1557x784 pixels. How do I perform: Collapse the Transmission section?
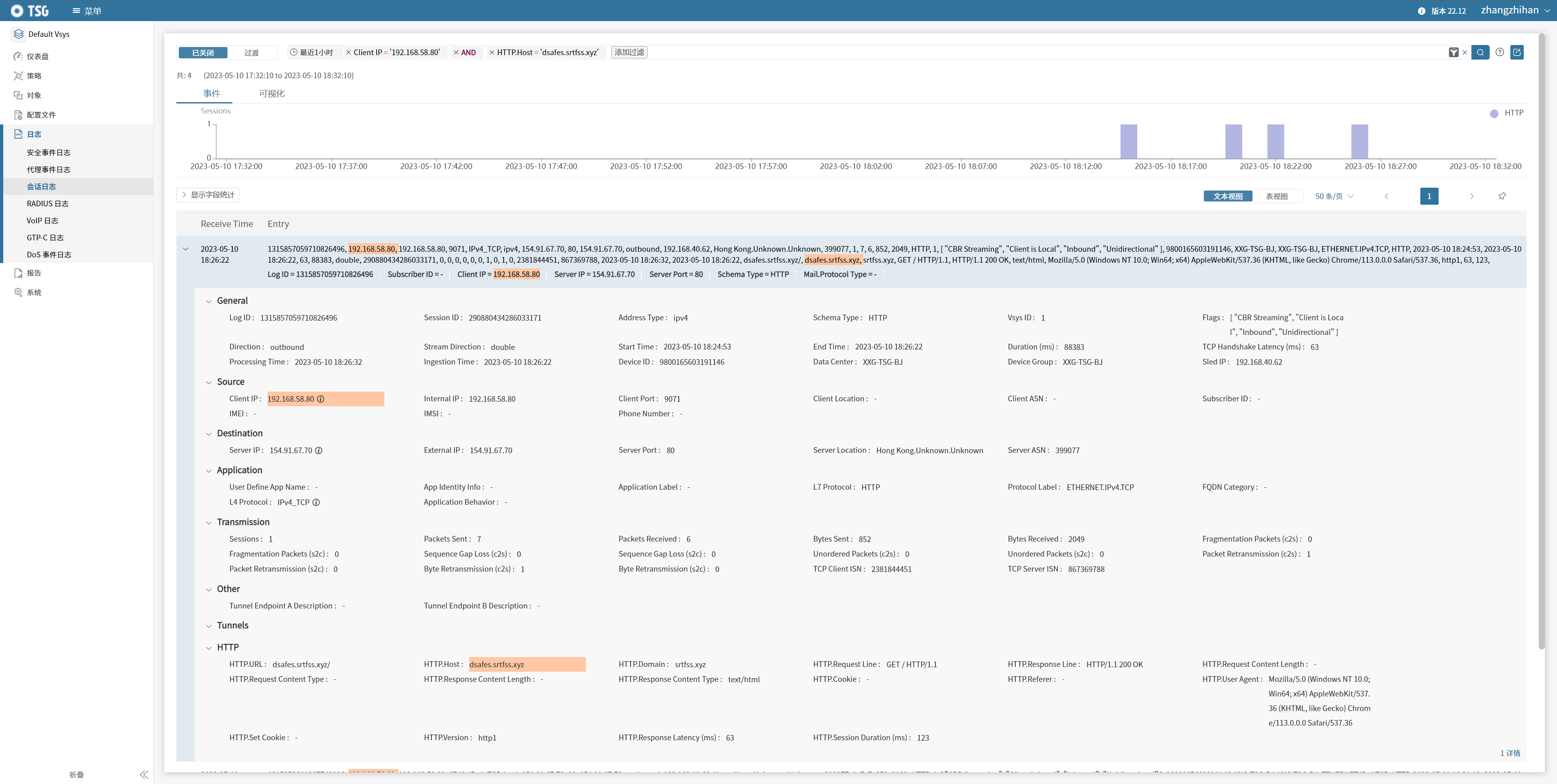[209, 522]
